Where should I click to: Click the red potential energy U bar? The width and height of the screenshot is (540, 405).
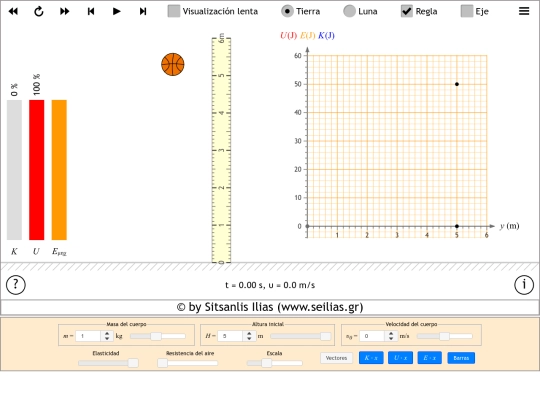37,170
